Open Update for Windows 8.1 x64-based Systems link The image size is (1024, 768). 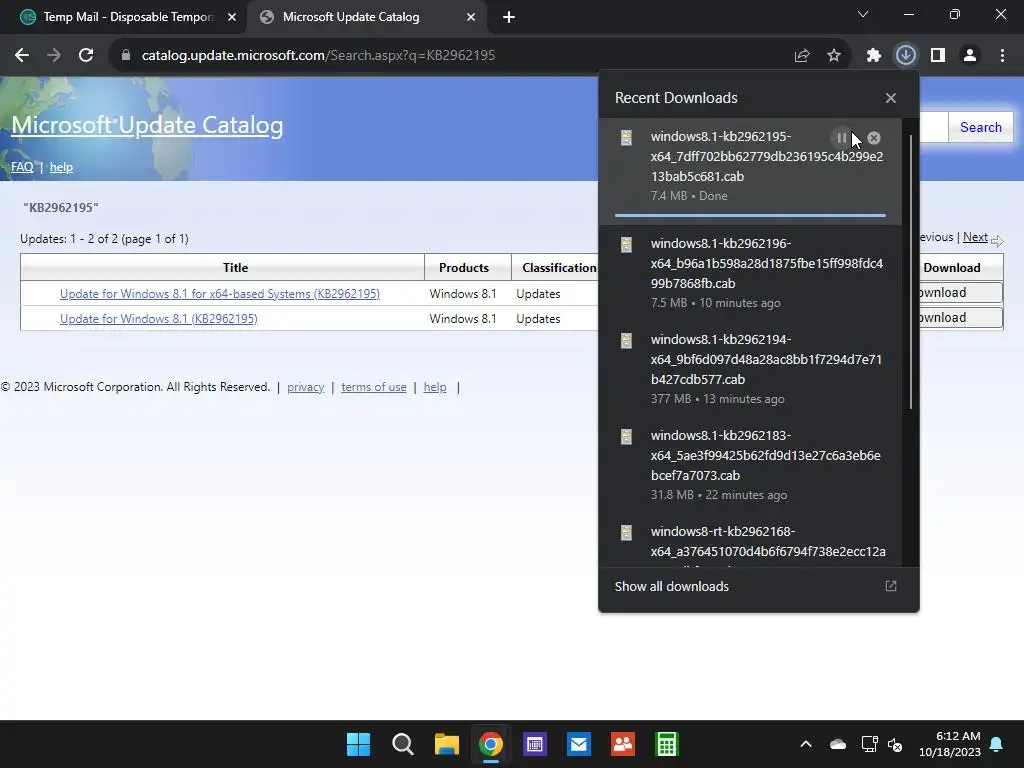(219, 294)
